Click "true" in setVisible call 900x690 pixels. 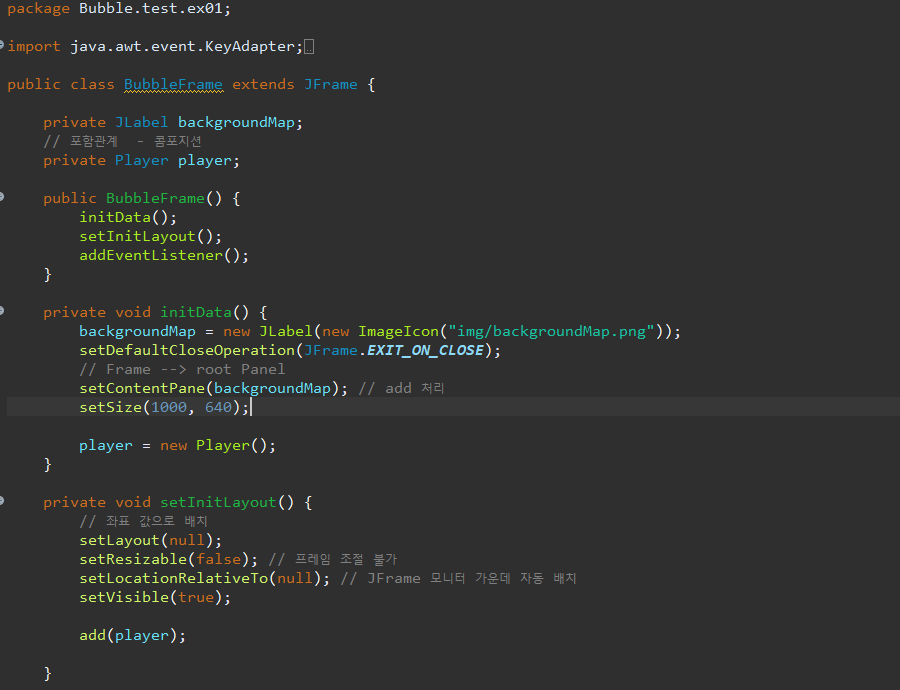196,598
